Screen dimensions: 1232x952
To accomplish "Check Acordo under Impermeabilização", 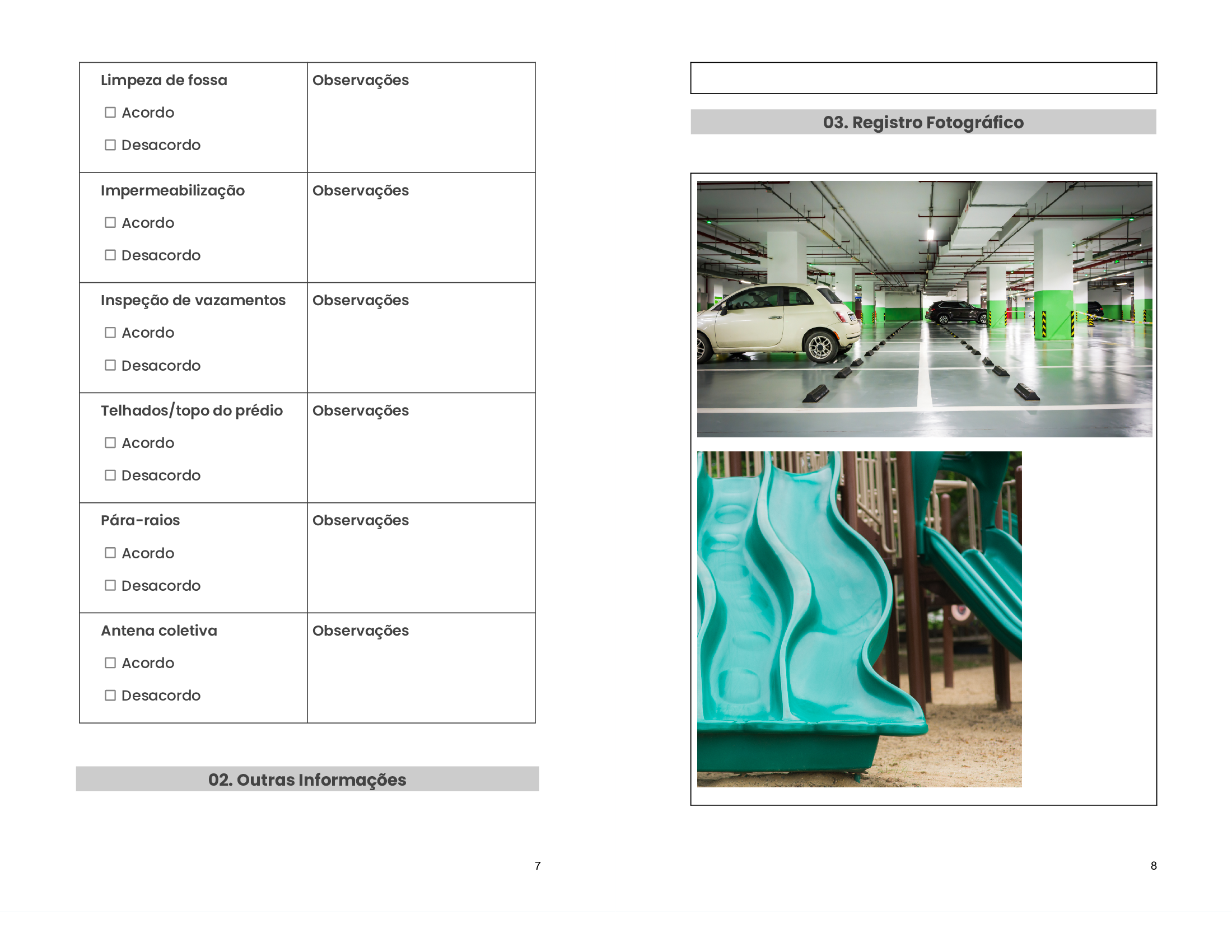I will [110, 223].
